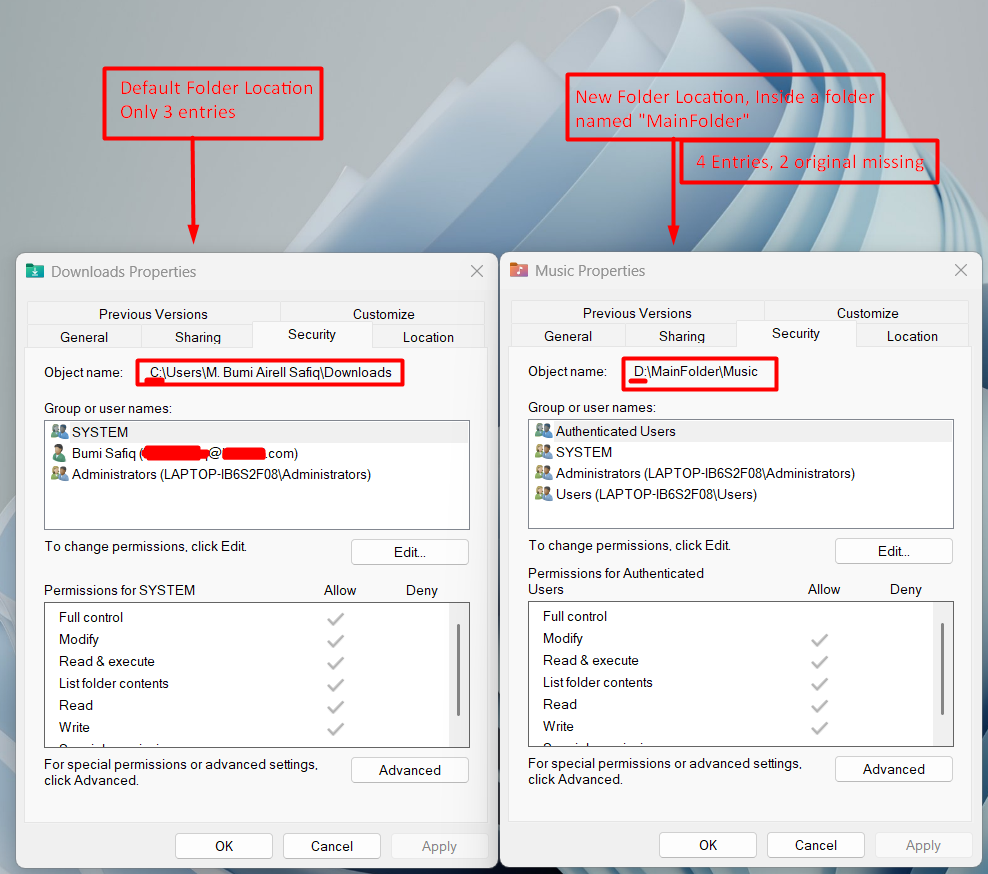
Task: Click the Edit button in Downloads Properties
Action: coord(409,551)
